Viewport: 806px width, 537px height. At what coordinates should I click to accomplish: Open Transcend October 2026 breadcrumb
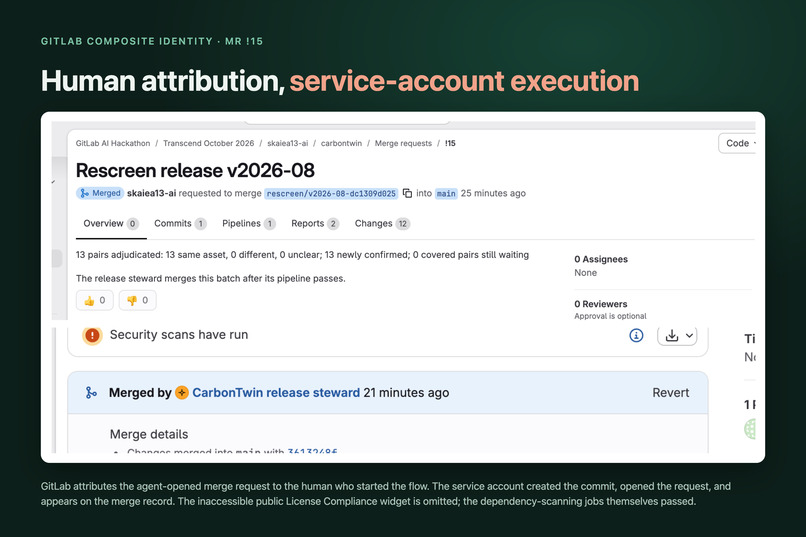(x=209, y=143)
